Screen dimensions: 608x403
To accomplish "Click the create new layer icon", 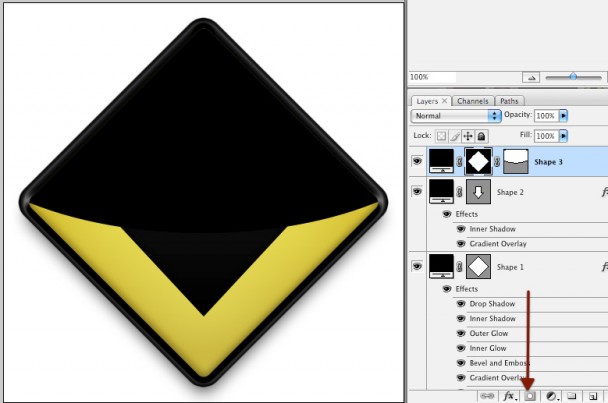I will click(593, 396).
